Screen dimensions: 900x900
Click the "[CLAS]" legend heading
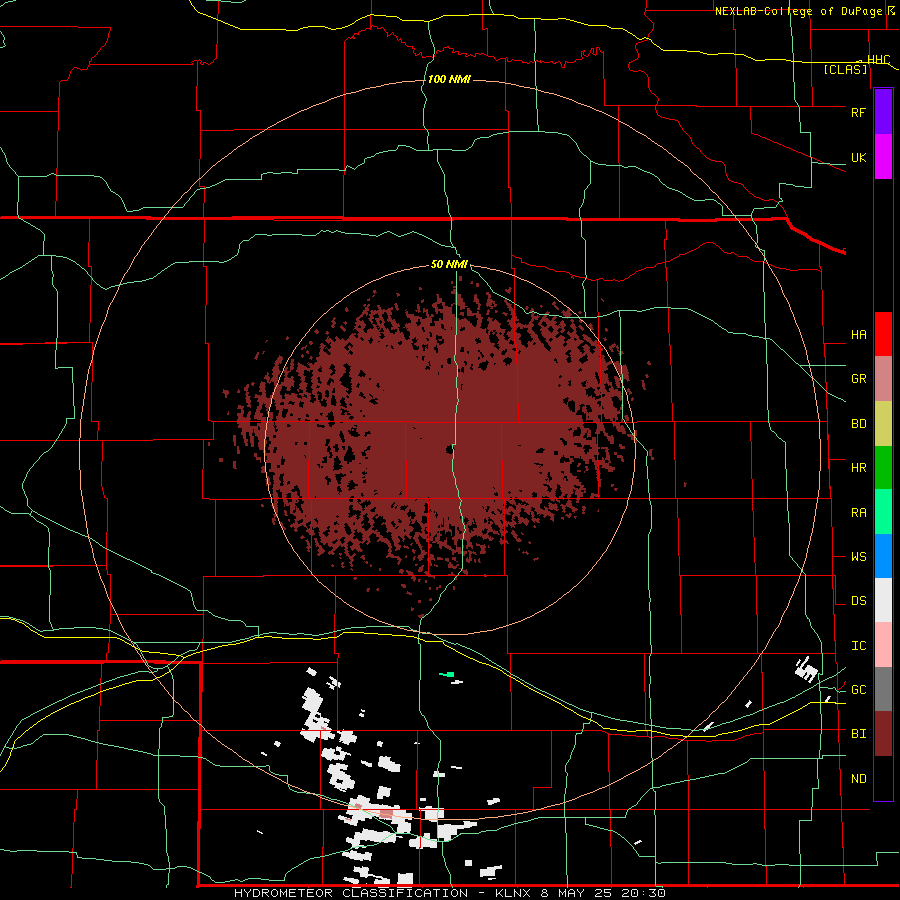point(845,69)
